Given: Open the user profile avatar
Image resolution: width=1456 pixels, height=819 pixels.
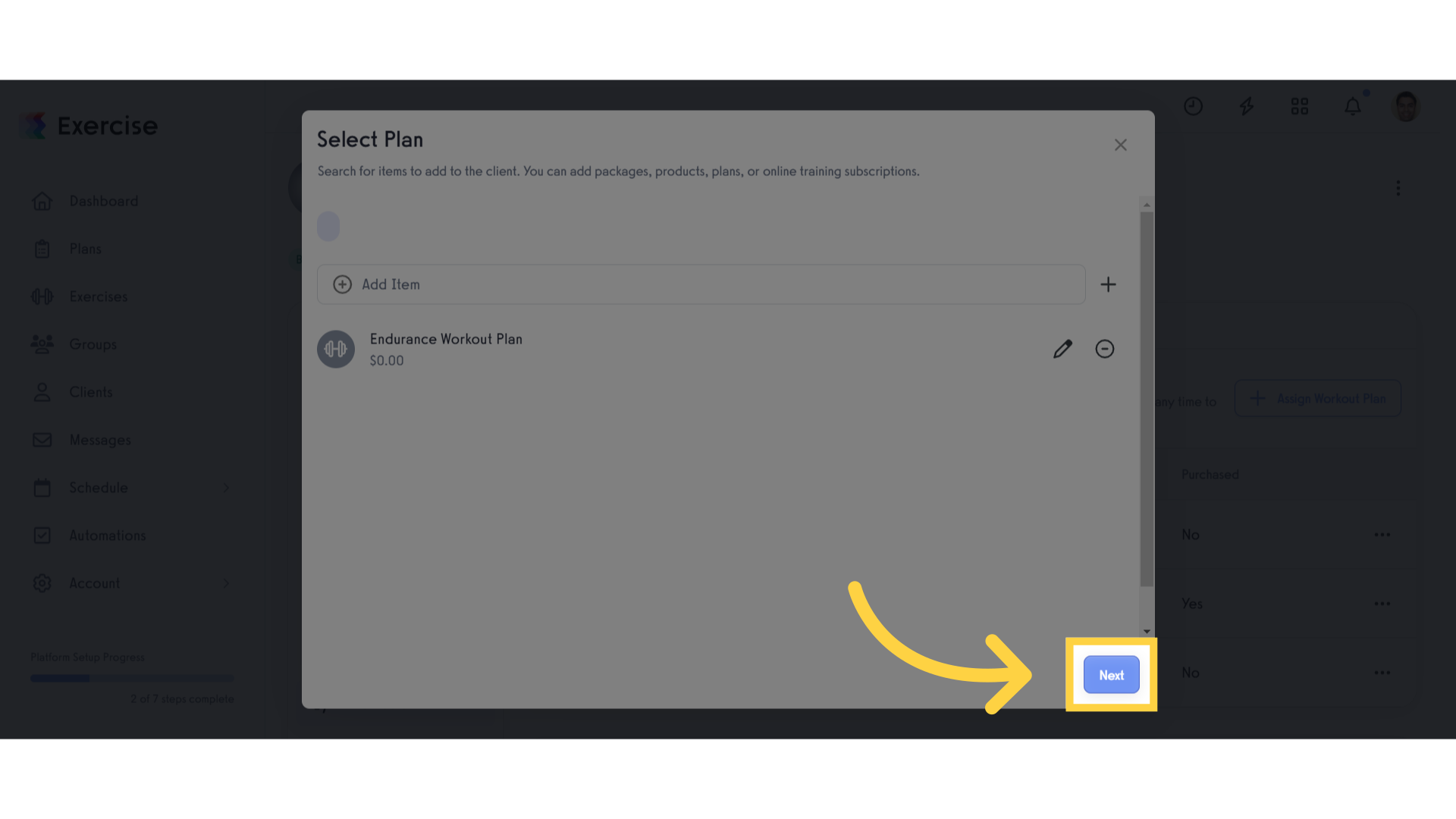Looking at the screenshot, I should (x=1406, y=106).
